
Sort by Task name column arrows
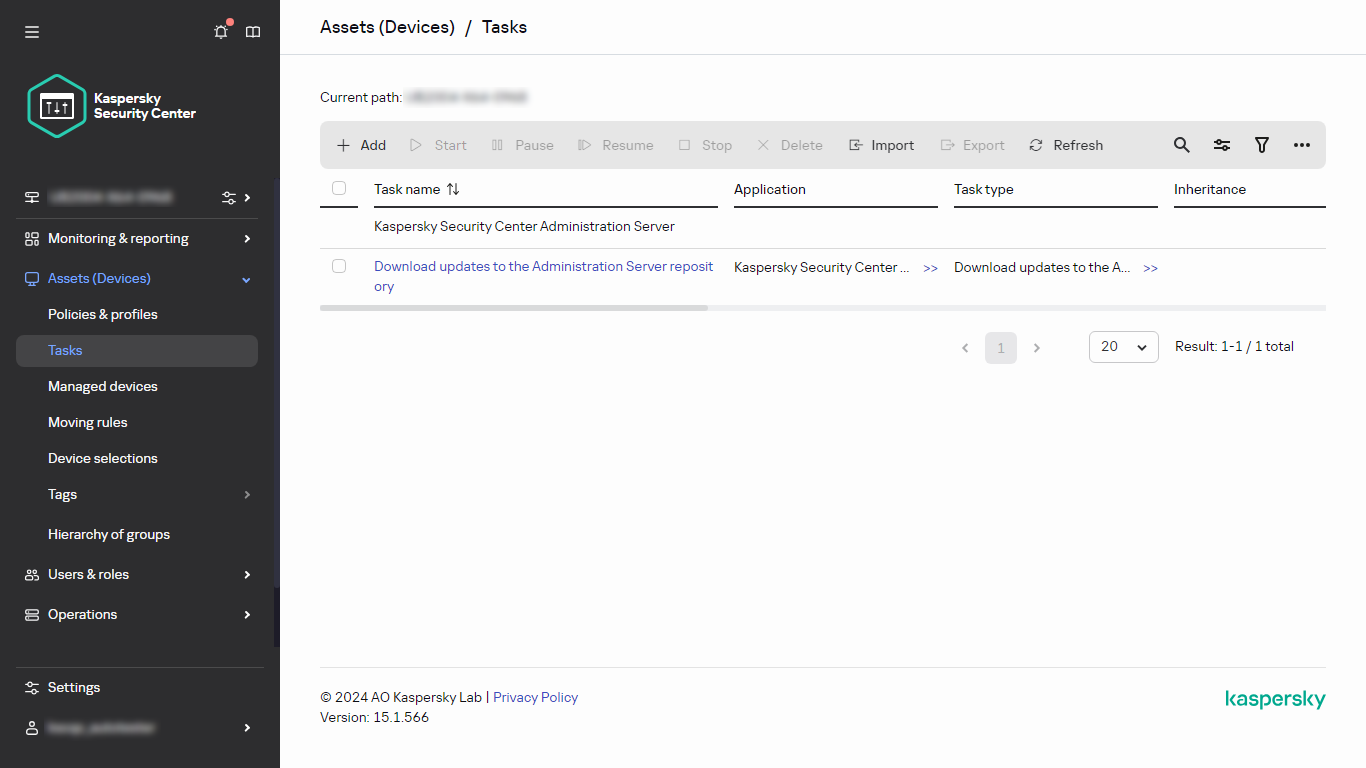click(x=453, y=189)
